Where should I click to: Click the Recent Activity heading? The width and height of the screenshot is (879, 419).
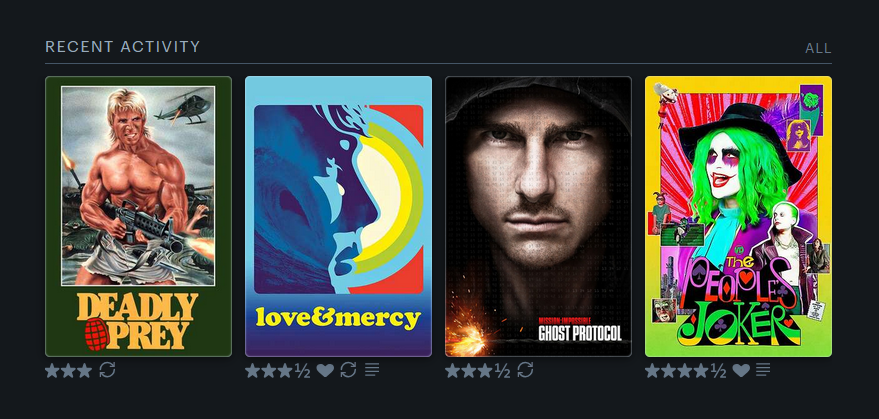click(x=122, y=47)
